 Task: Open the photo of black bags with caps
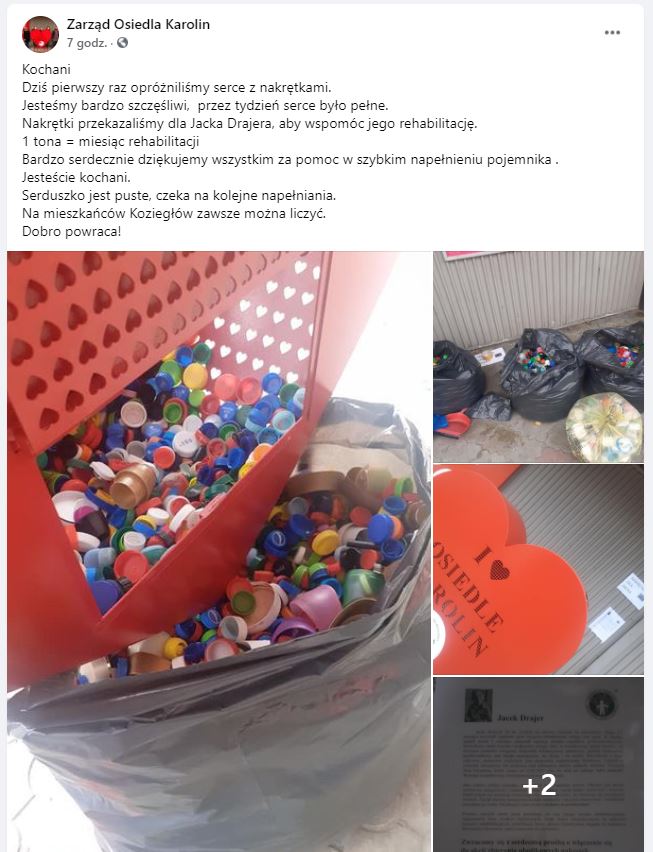pyautogui.click(x=538, y=356)
